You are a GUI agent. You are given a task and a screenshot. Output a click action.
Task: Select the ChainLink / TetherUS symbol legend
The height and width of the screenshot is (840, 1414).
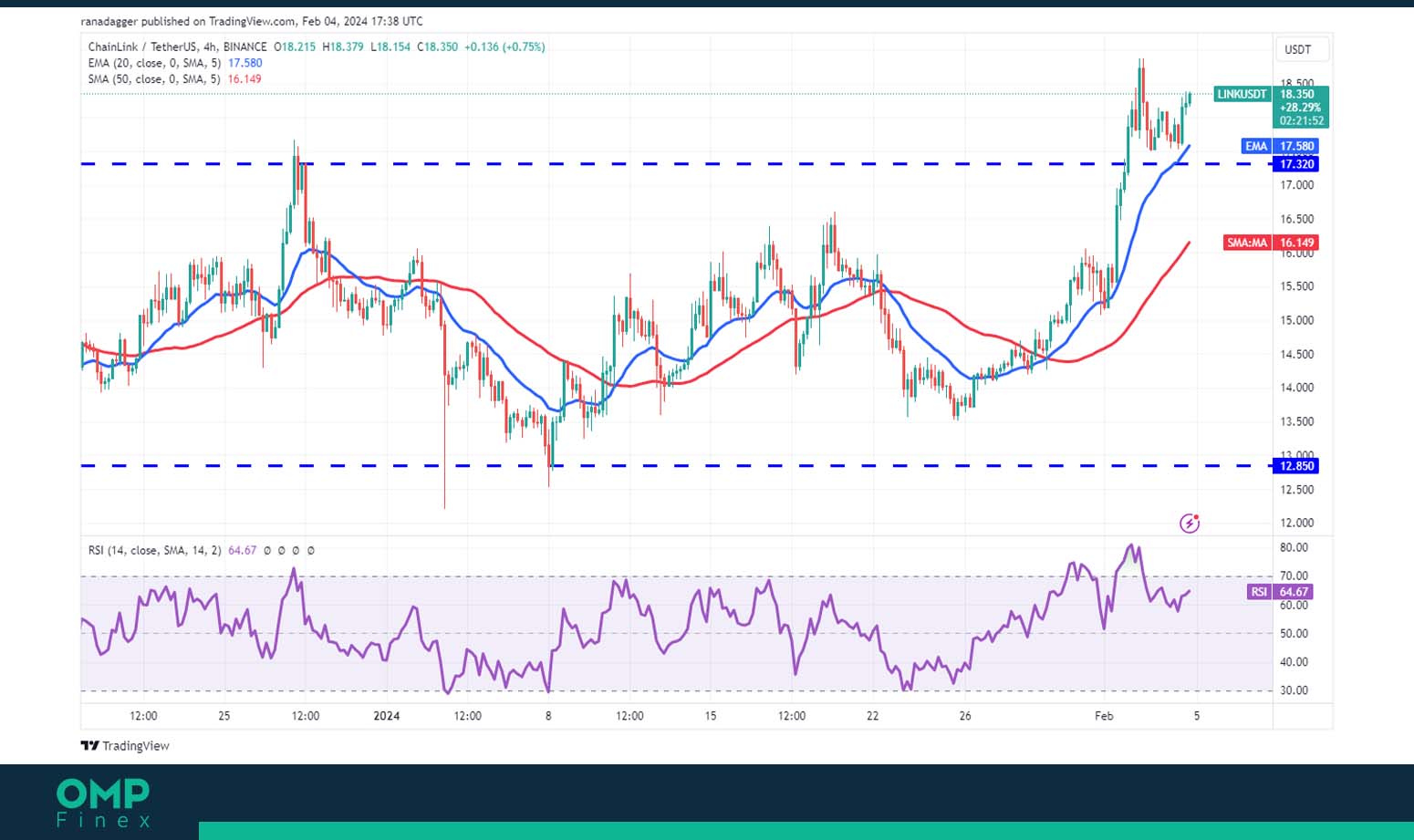(x=178, y=47)
